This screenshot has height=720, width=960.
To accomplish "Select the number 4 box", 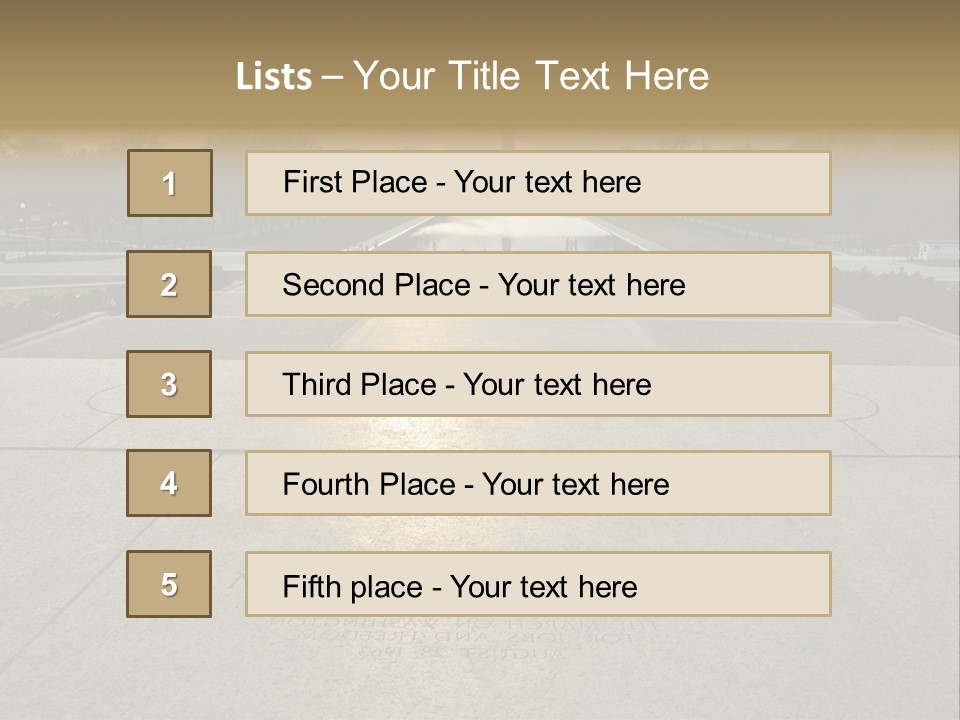I will [169, 483].
